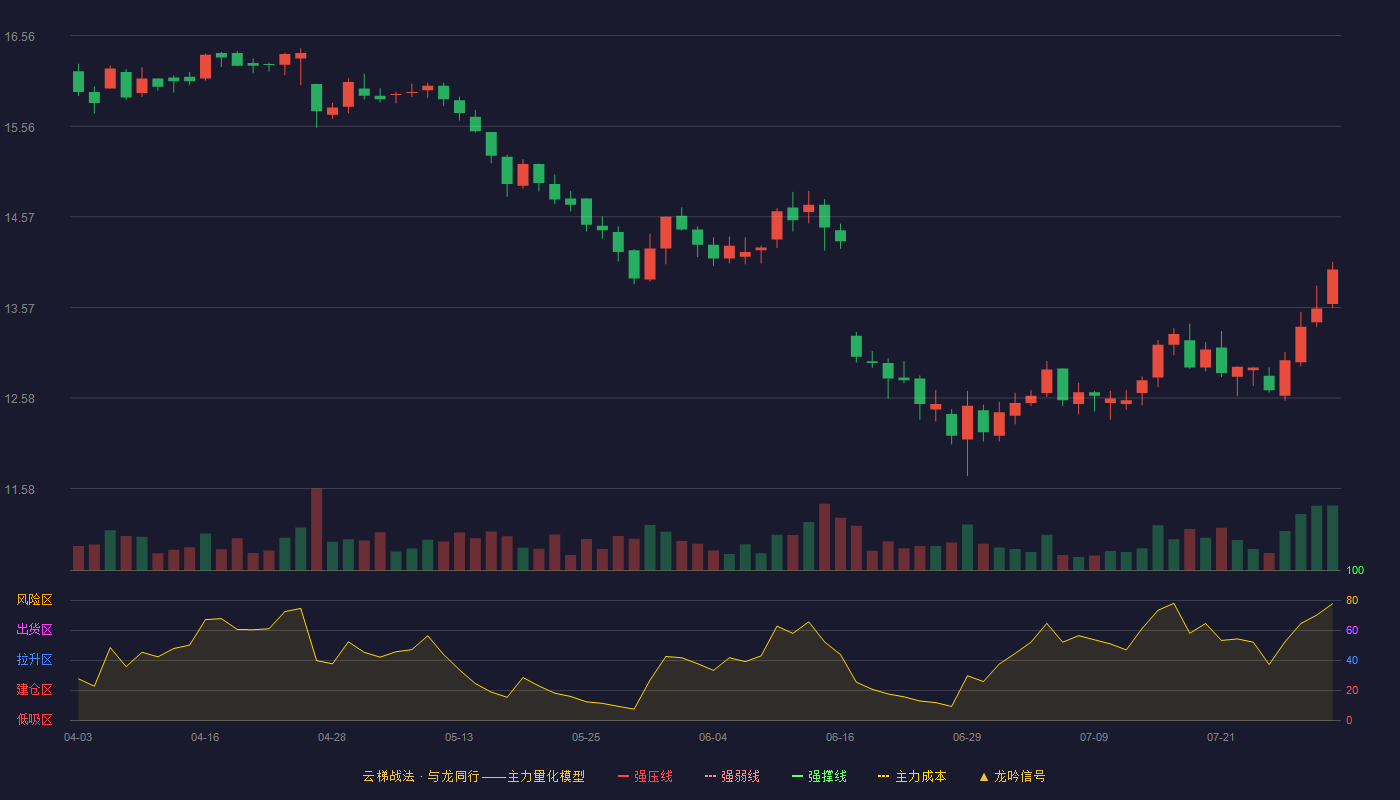Screen dimensions: 1400x800
Task: Click the 16.56 price axis label
Action: pyautogui.click(x=20, y=37)
